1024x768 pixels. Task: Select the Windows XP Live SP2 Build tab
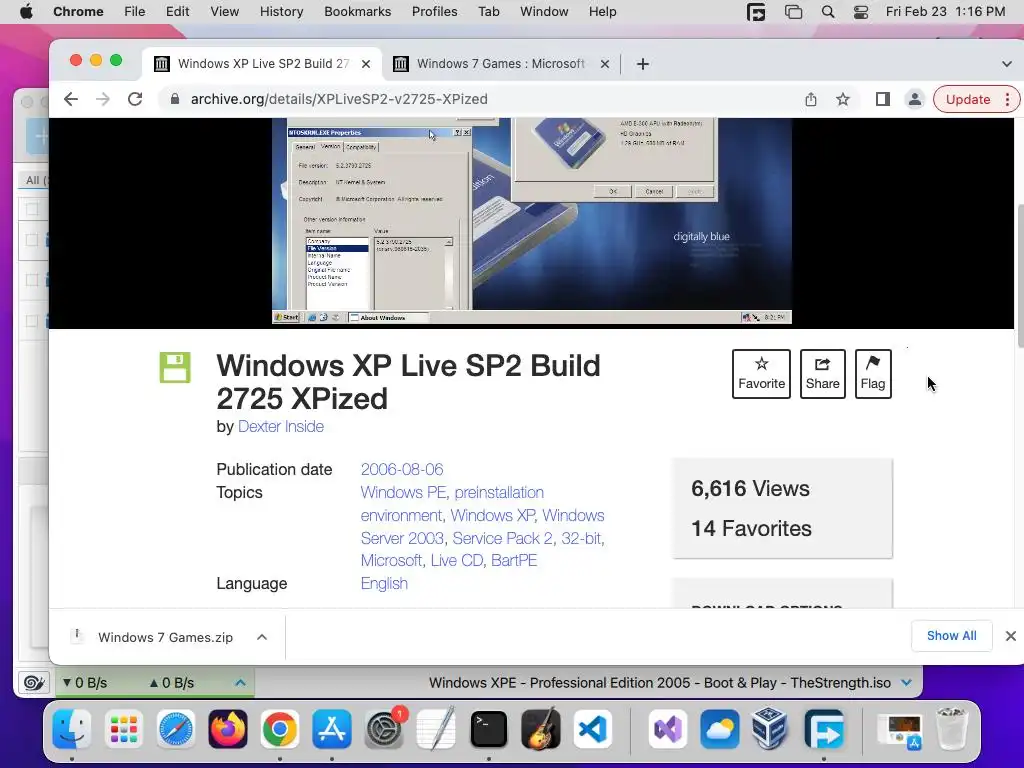(263, 64)
